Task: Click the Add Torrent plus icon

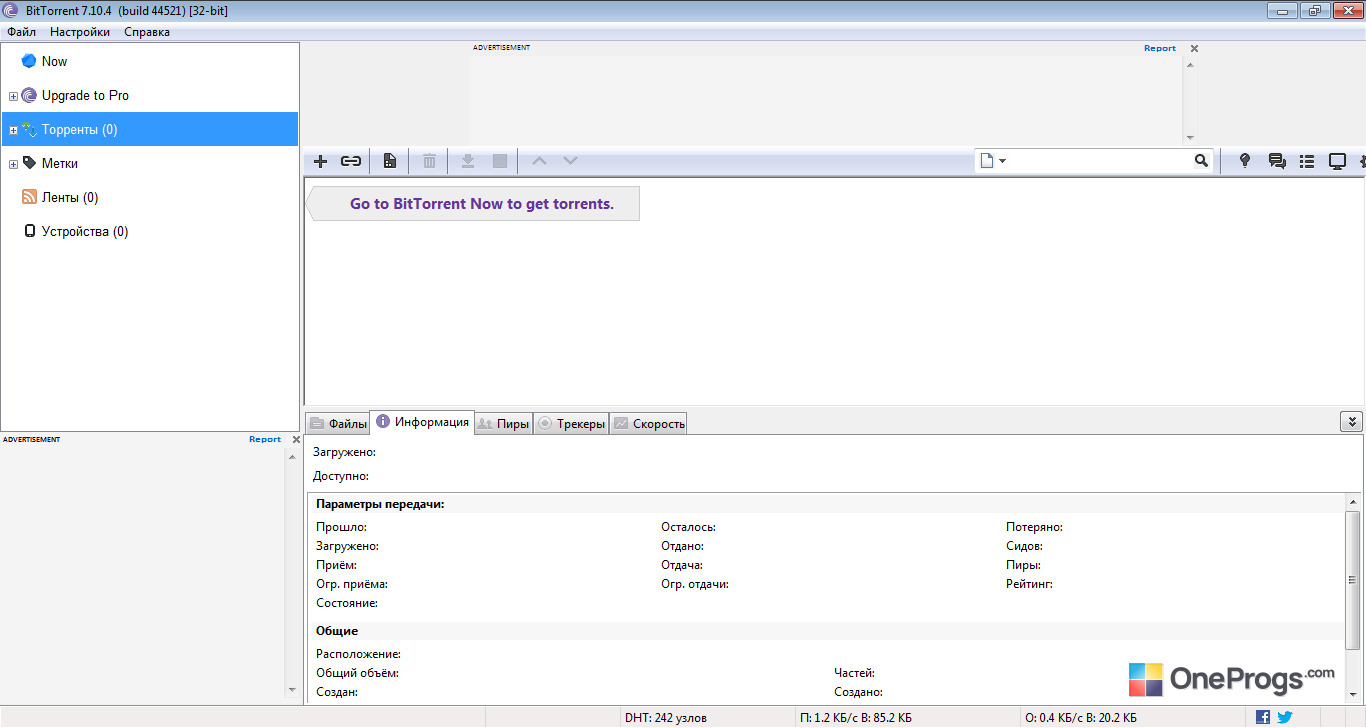Action: pyautogui.click(x=320, y=161)
